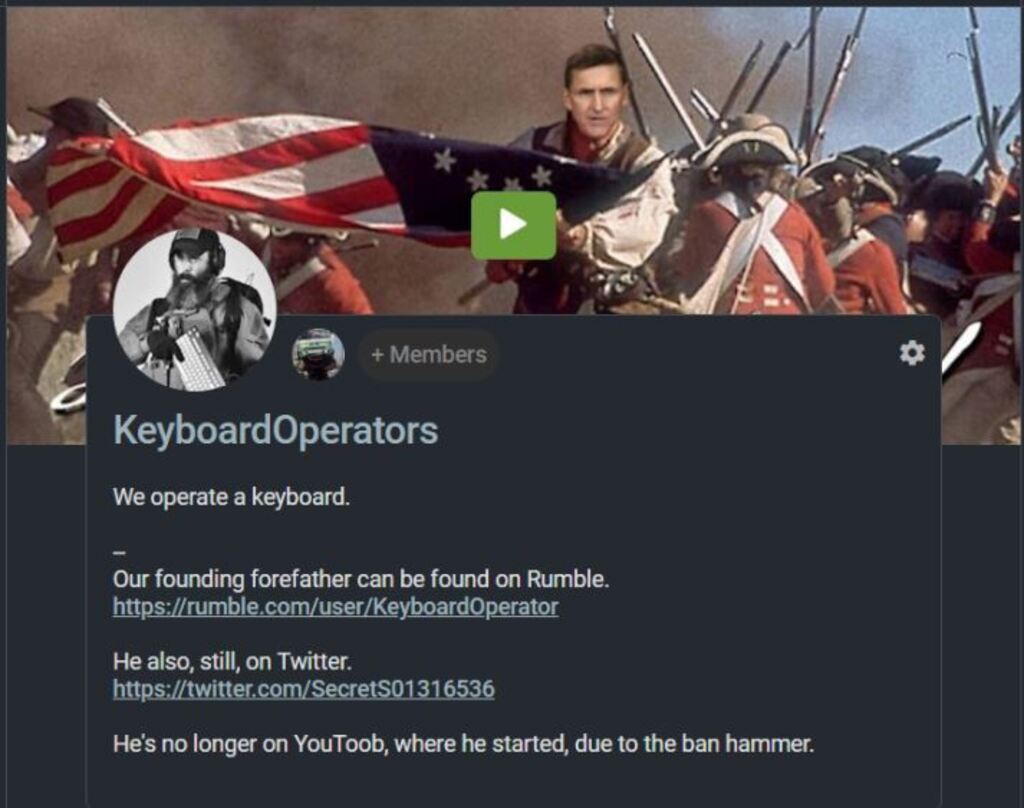
Task: Click the + Members button
Action: (x=428, y=355)
